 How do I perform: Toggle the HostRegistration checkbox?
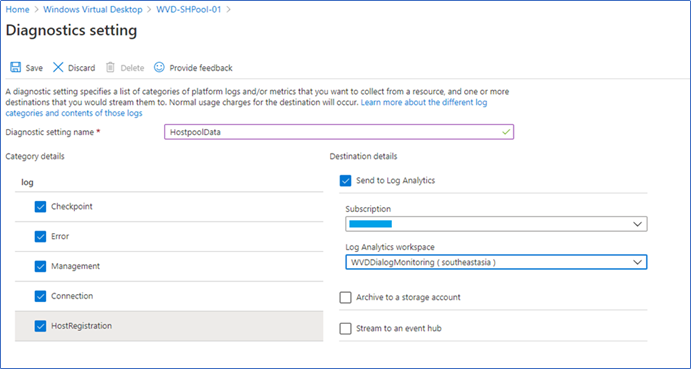click(x=40, y=326)
